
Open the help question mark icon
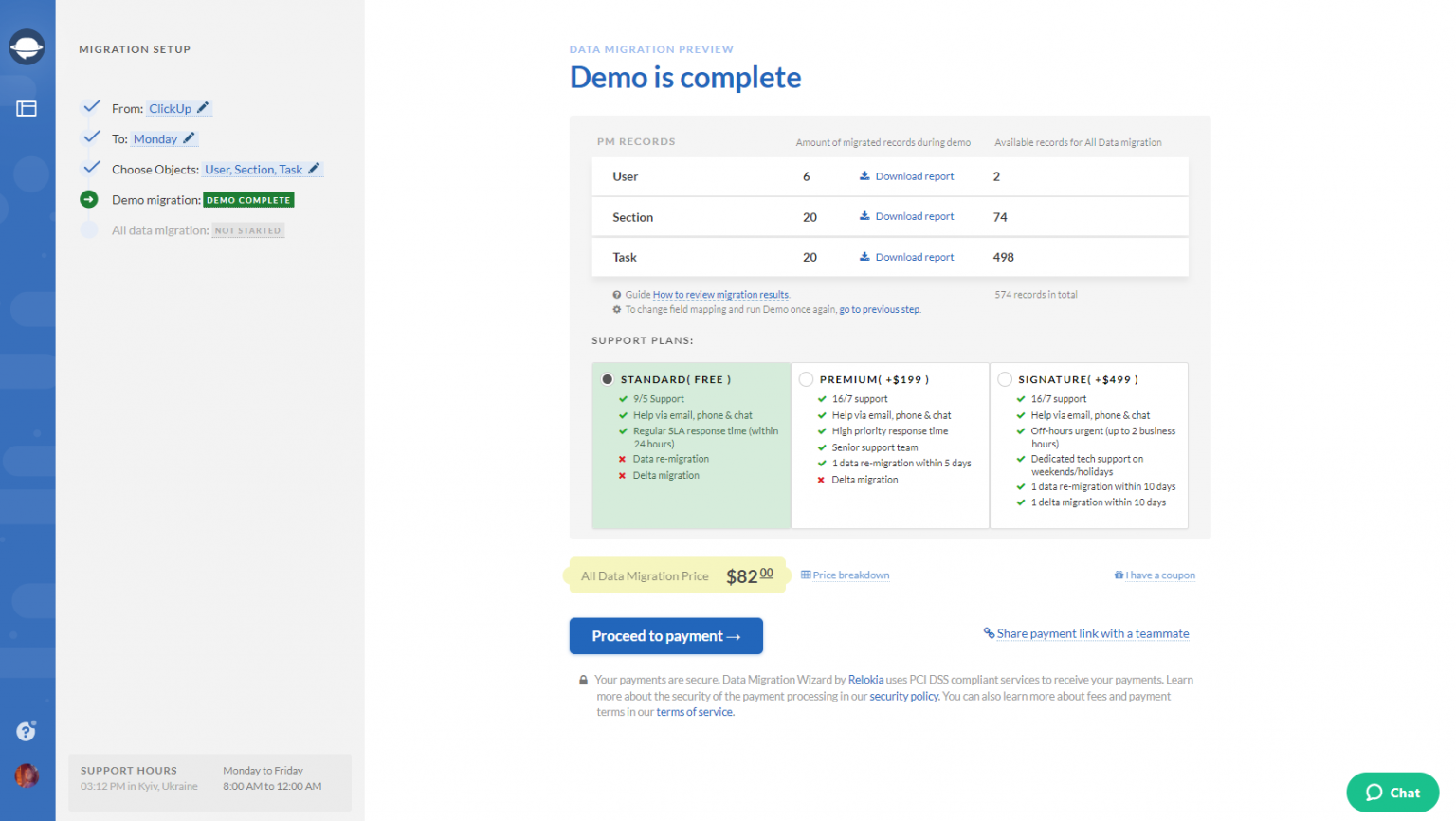tap(25, 731)
